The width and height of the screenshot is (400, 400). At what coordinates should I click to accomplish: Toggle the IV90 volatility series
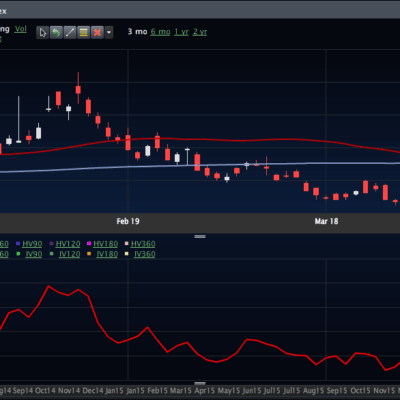point(34,254)
